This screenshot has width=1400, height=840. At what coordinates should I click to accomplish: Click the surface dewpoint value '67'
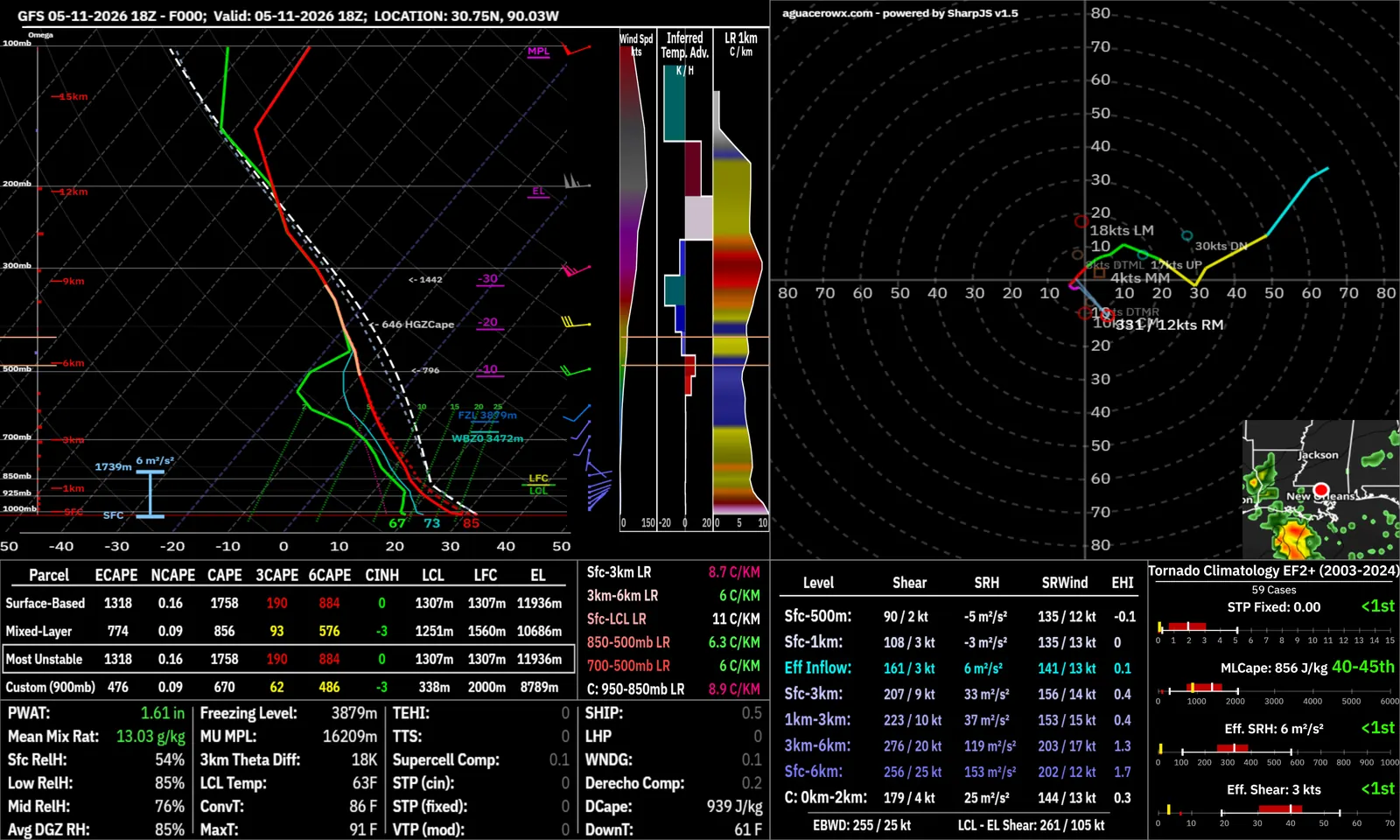[397, 523]
